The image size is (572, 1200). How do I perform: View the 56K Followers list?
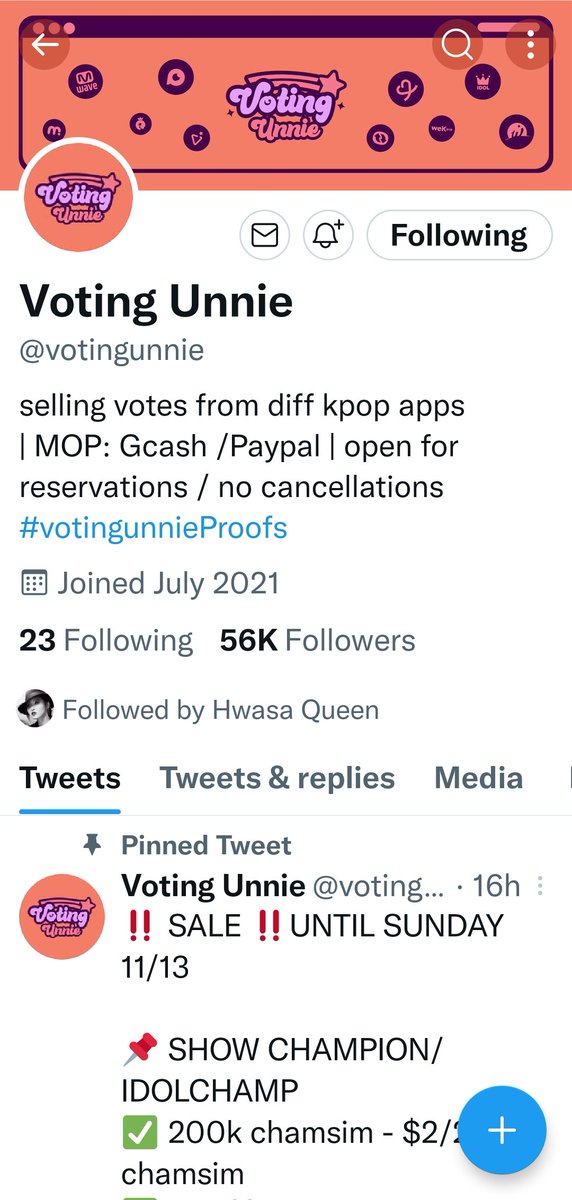coord(317,640)
